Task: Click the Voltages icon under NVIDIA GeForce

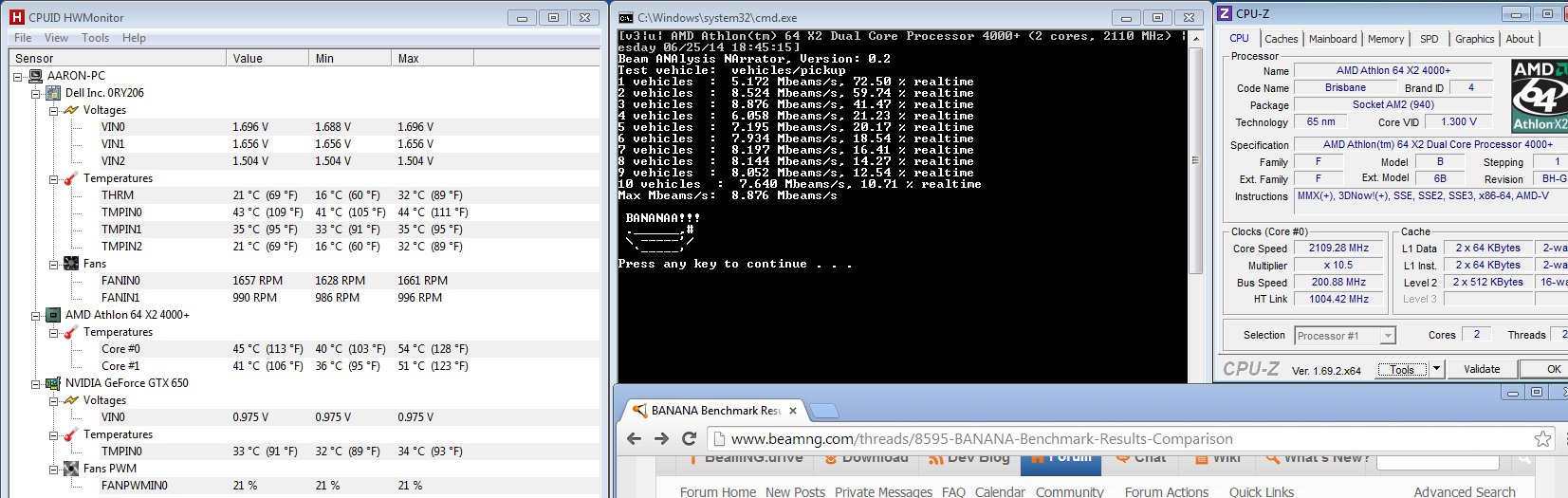Action: (x=71, y=400)
